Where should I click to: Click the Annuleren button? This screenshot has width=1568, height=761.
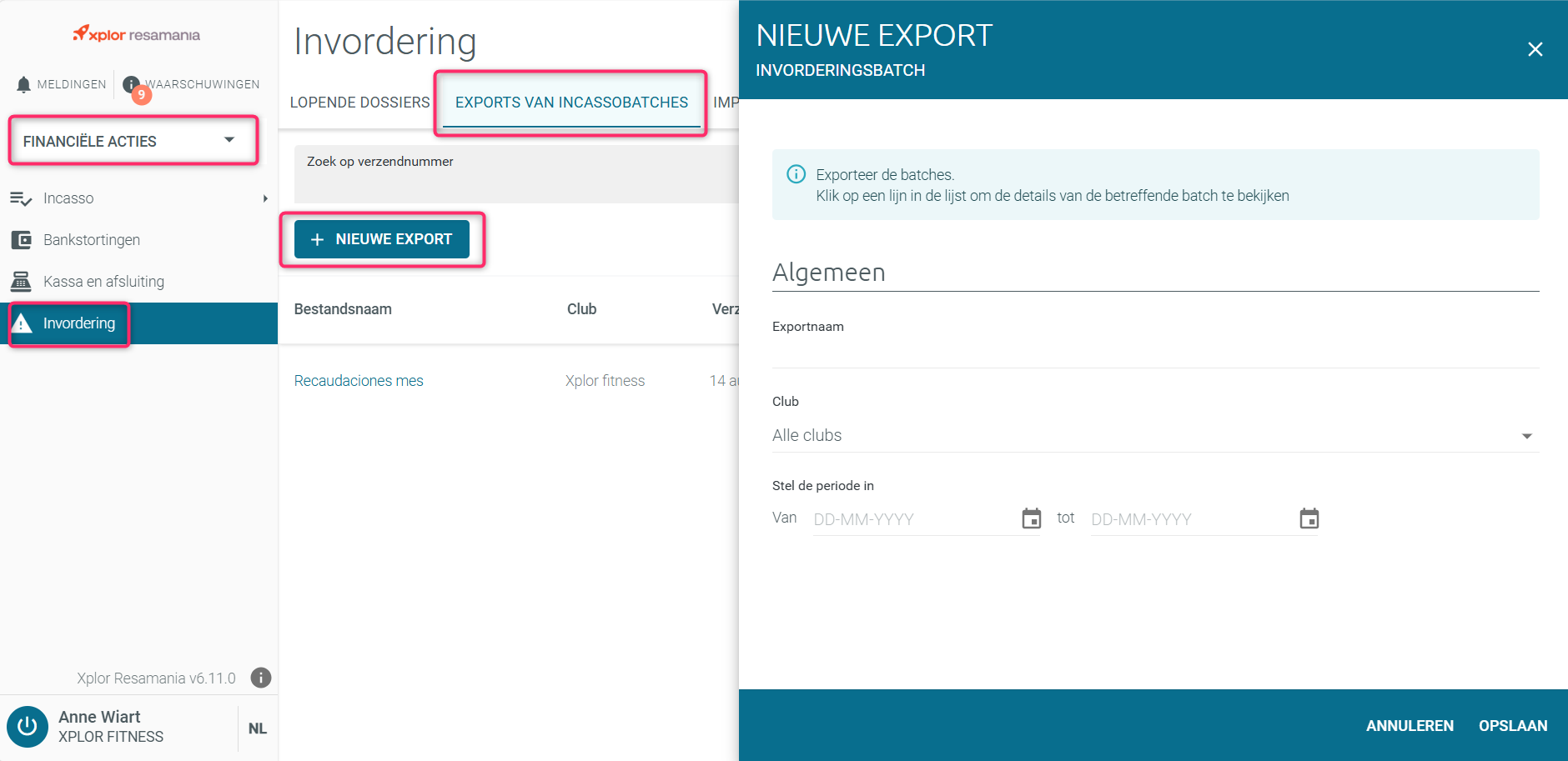tap(1410, 726)
